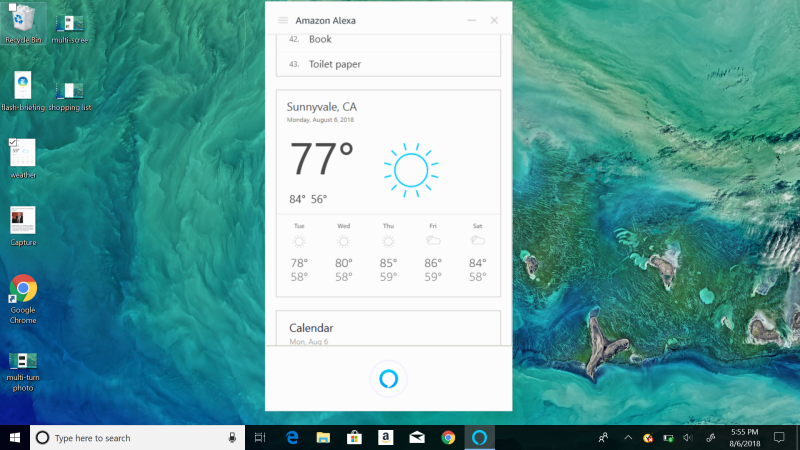Open the Calendar card
The height and width of the screenshot is (450, 800).
coord(388,328)
